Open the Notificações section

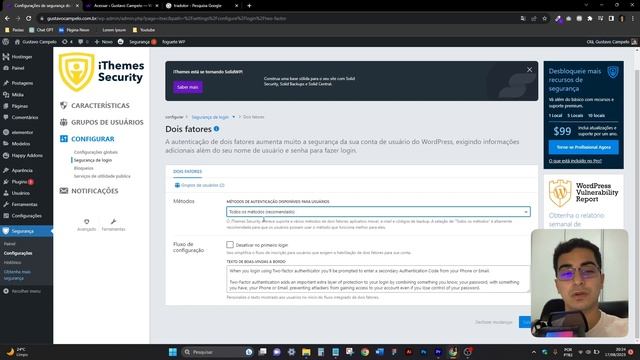pos(89,191)
